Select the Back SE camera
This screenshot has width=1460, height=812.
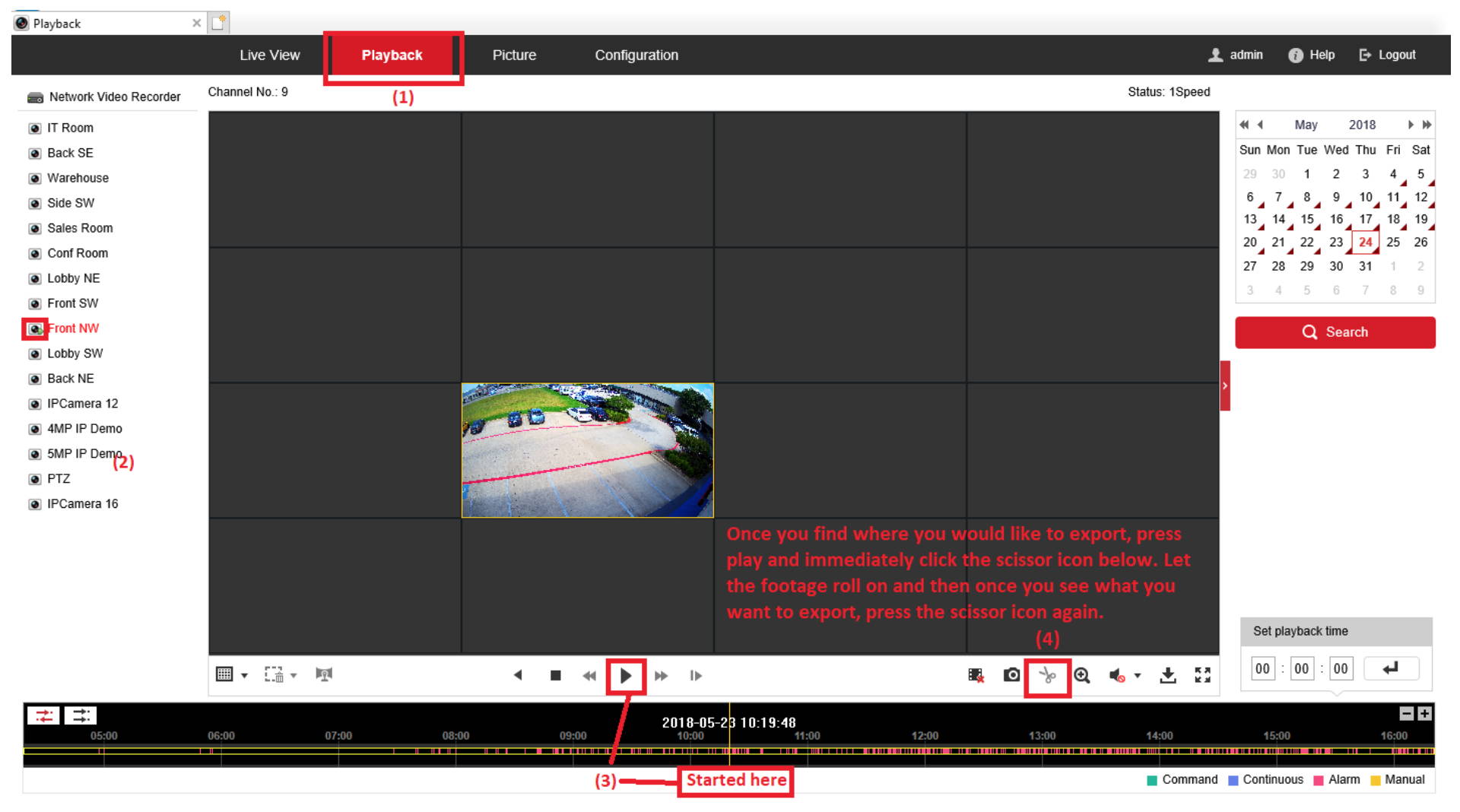(70, 153)
